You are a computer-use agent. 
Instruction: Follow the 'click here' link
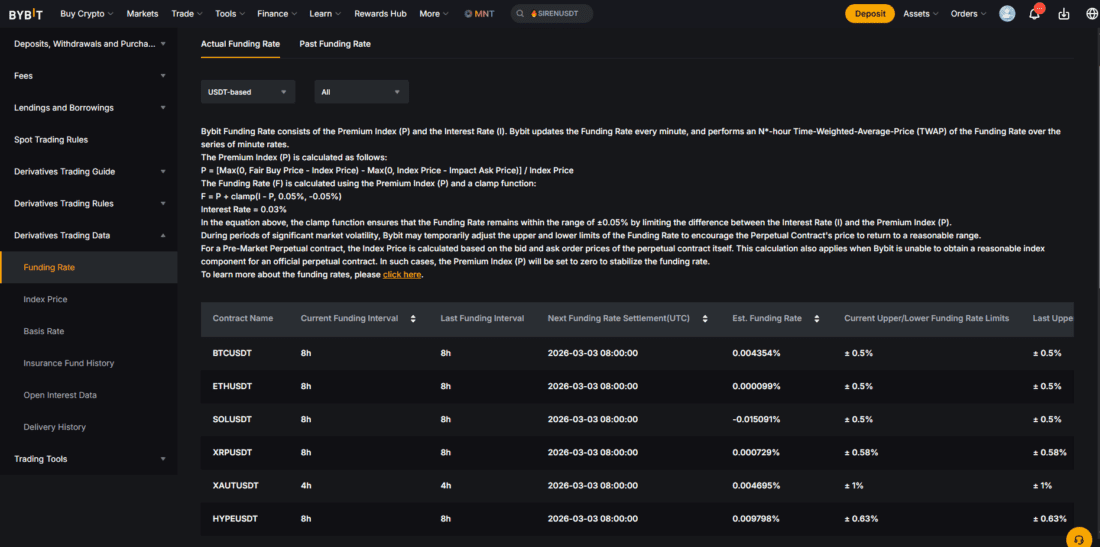pos(402,274)
